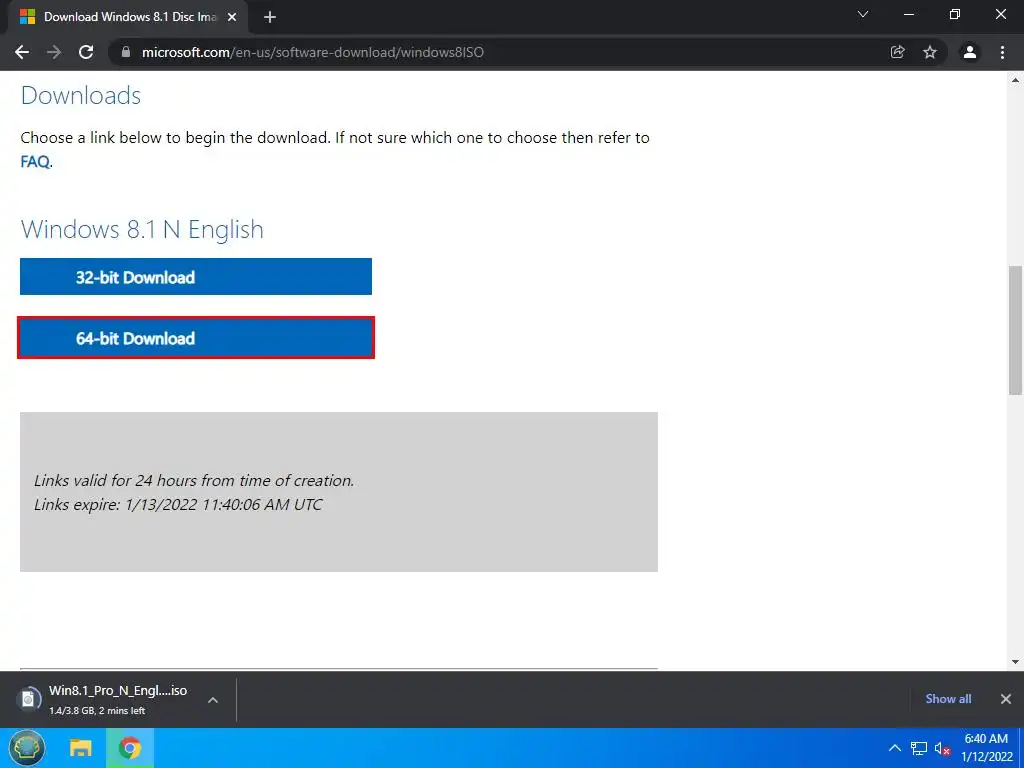The width and height of the screenshot is (1024, 768).
Task: Click the Chrome icon in the taskbar
Action: (x=129, y=748)
